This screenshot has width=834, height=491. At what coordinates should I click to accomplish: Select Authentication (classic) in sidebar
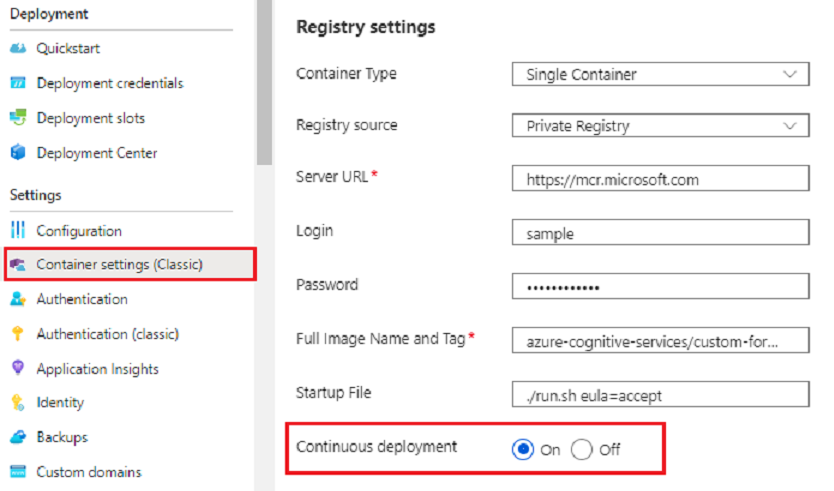(x=107, y=334)
